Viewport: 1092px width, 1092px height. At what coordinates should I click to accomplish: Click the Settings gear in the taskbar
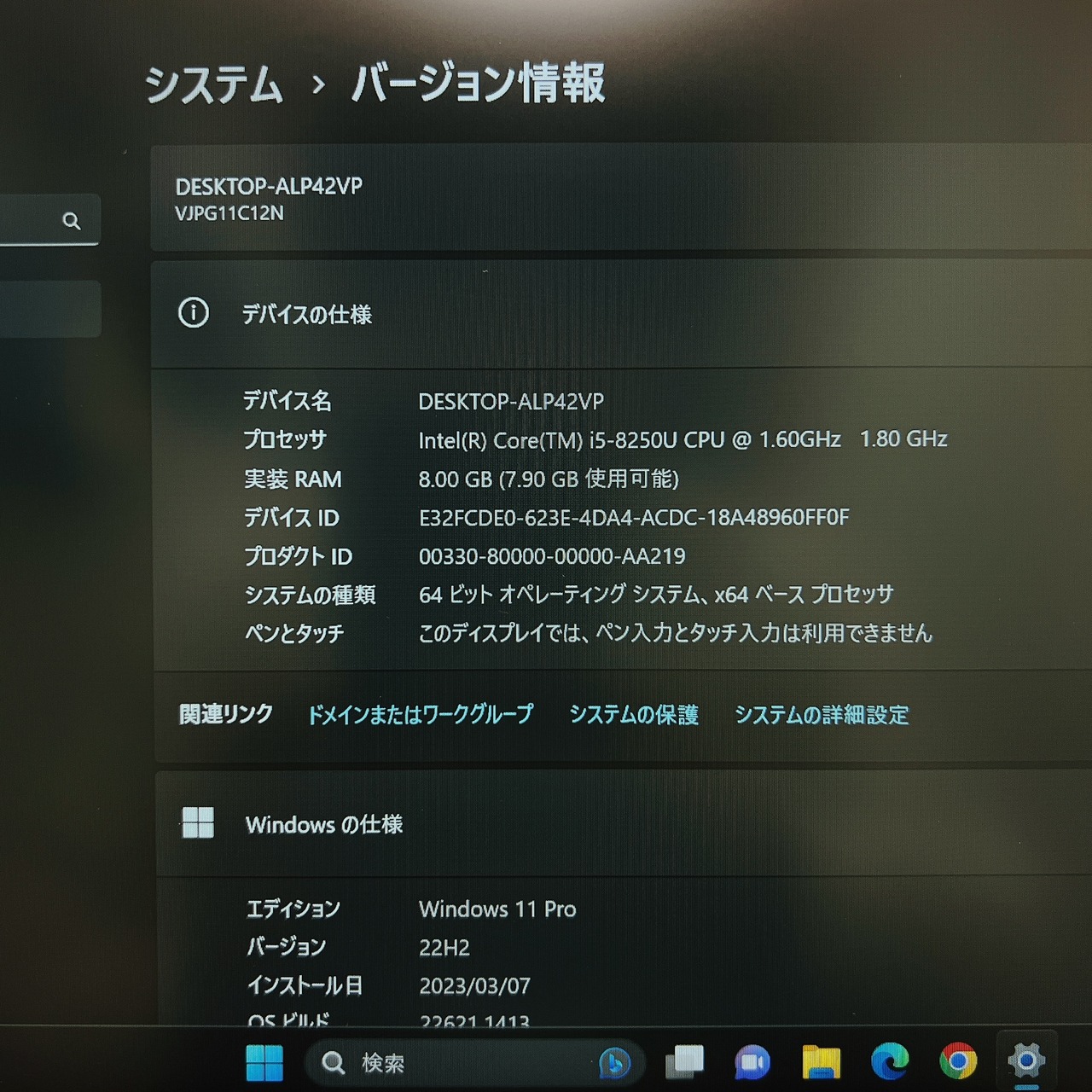click(x=1025, y=1061)
